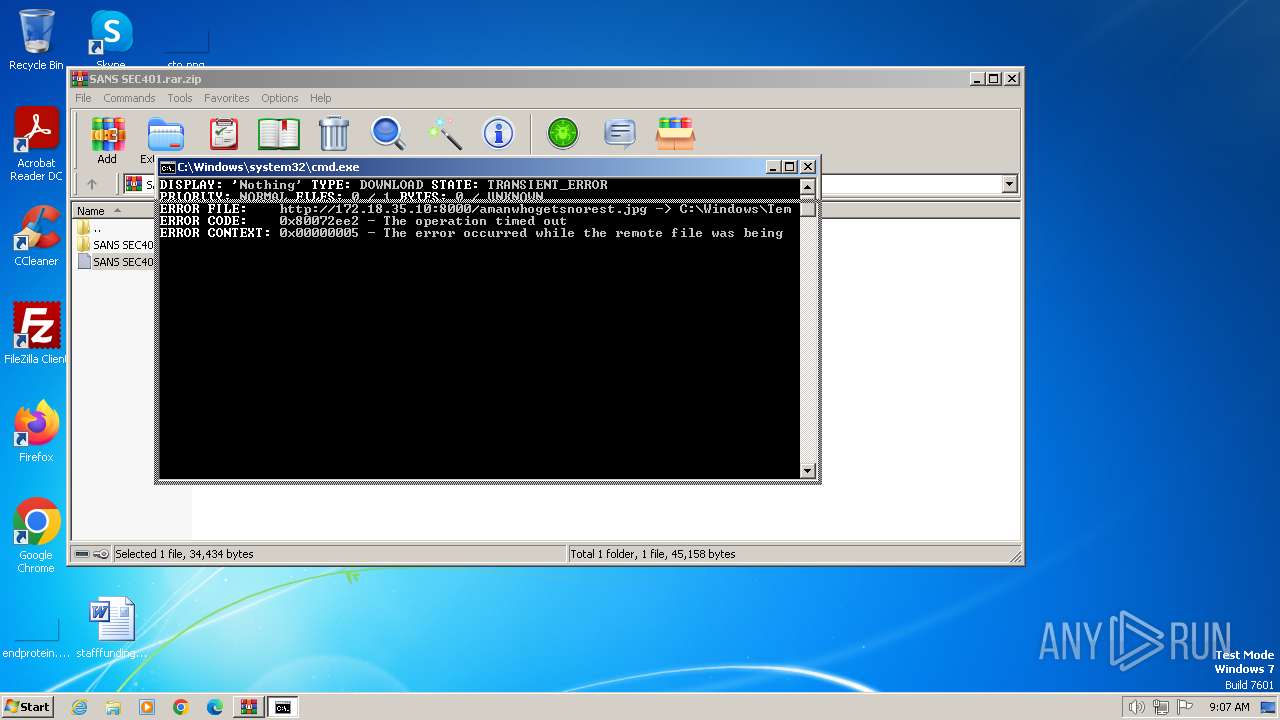Image resolution: width=1280 pixels, height=720 pixels.
Task: Open the Skype desktop shortcut
Action: pos(111,40)
